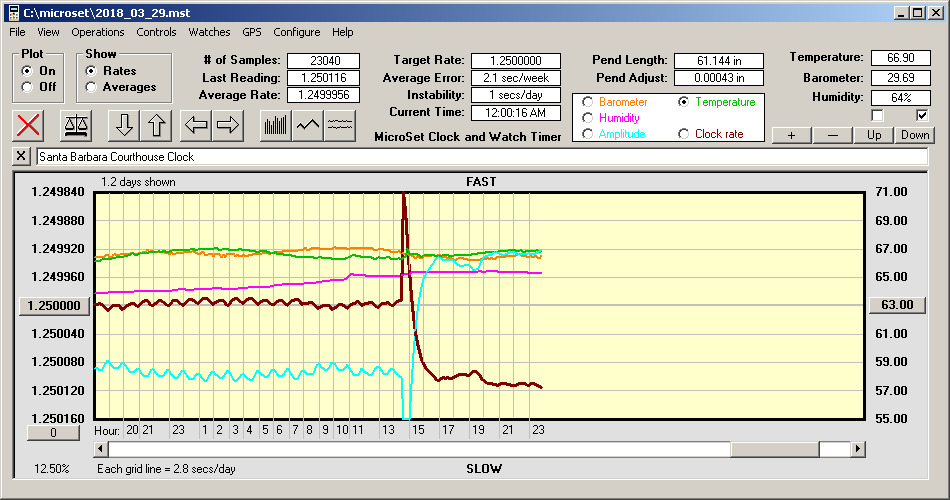Click the Barometer reading field
Screen dimensions: 950x500
(x=900, y=78)
